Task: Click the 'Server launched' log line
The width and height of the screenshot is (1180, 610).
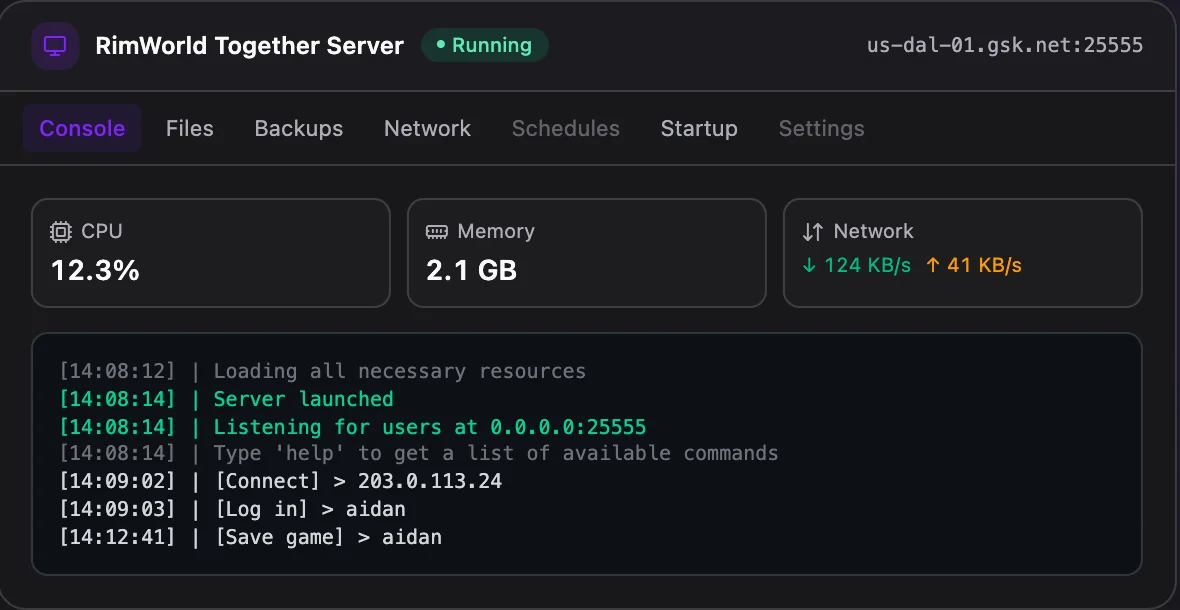Action: click(x=227, y=399)
